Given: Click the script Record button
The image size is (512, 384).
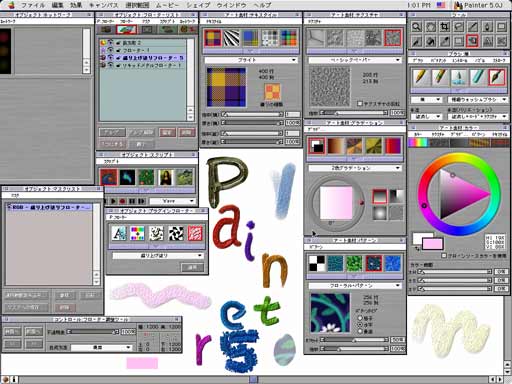Looking at the screenshot, I should click(x=122, y=201).
